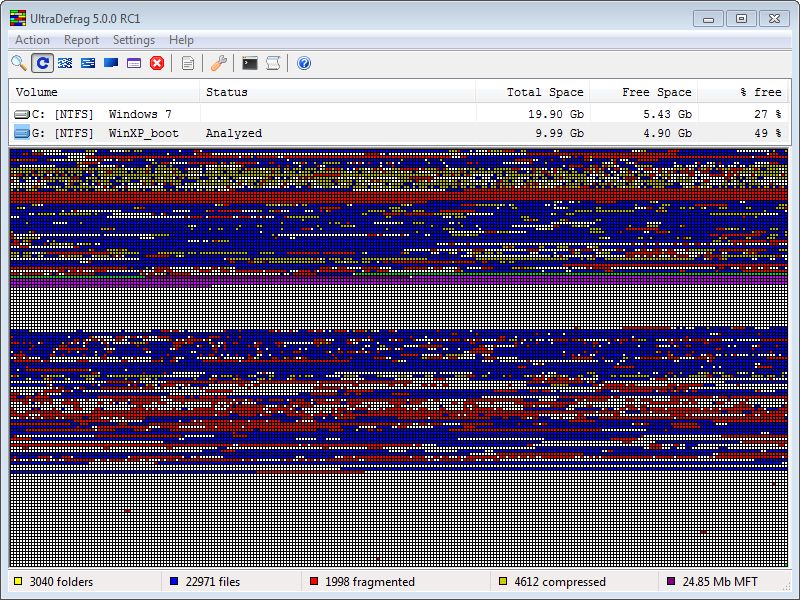Click the Optimize MFT toolbar icon
This screenshot has width=800, height=600.
click(134, 63)
